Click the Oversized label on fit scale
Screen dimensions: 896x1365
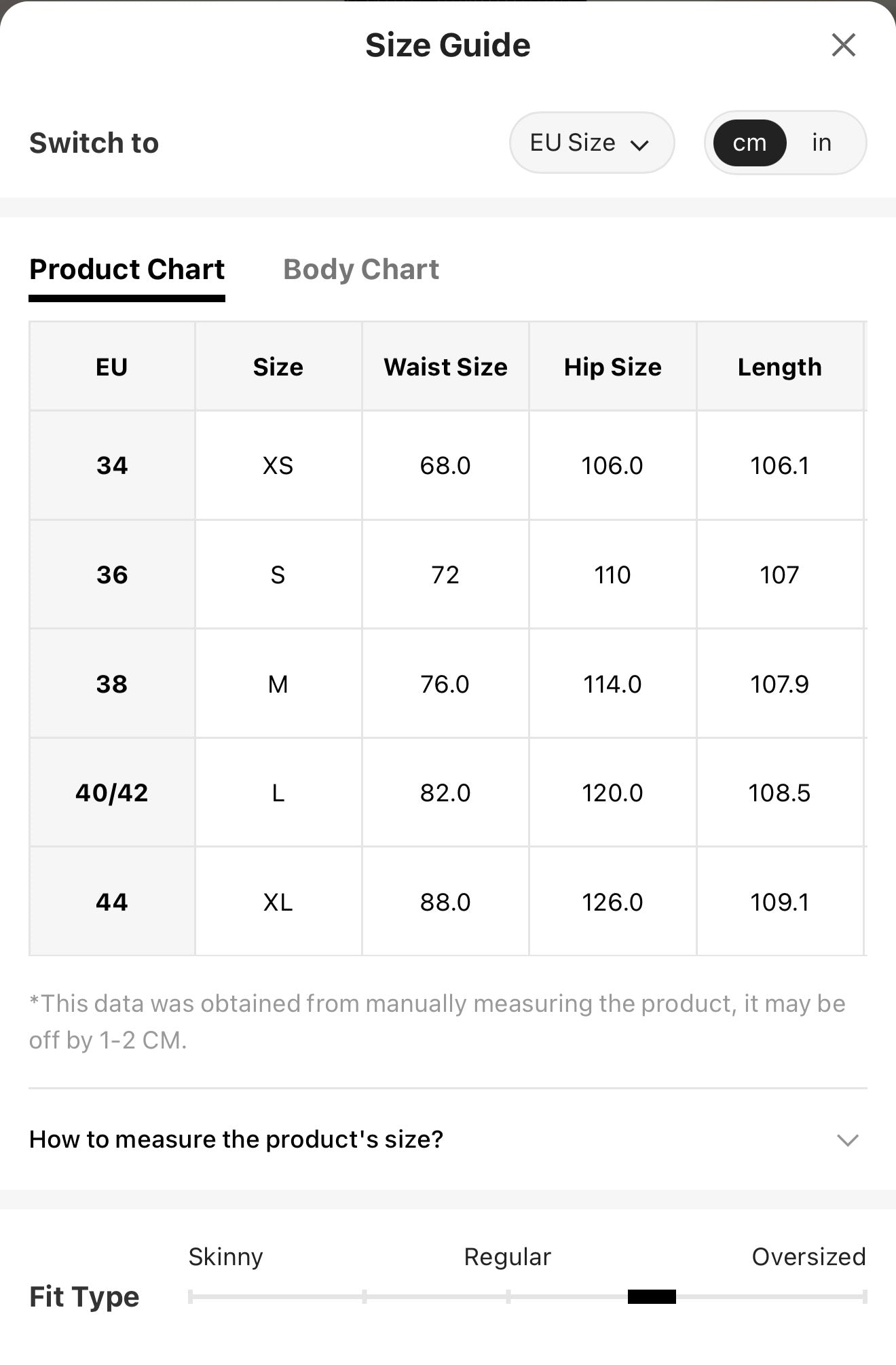click(x=808, y=1256)
